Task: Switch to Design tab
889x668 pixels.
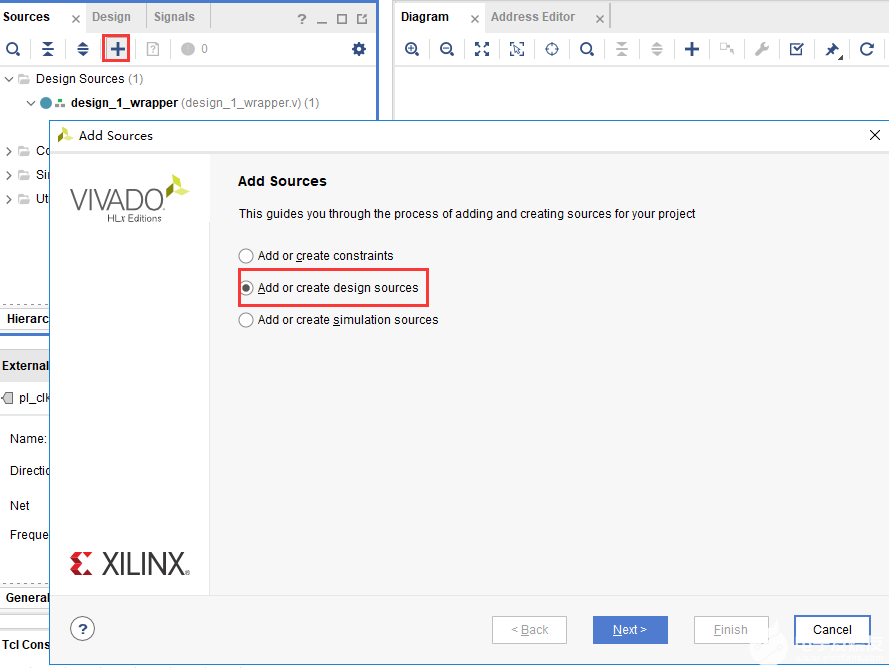Action: [111, 17]
